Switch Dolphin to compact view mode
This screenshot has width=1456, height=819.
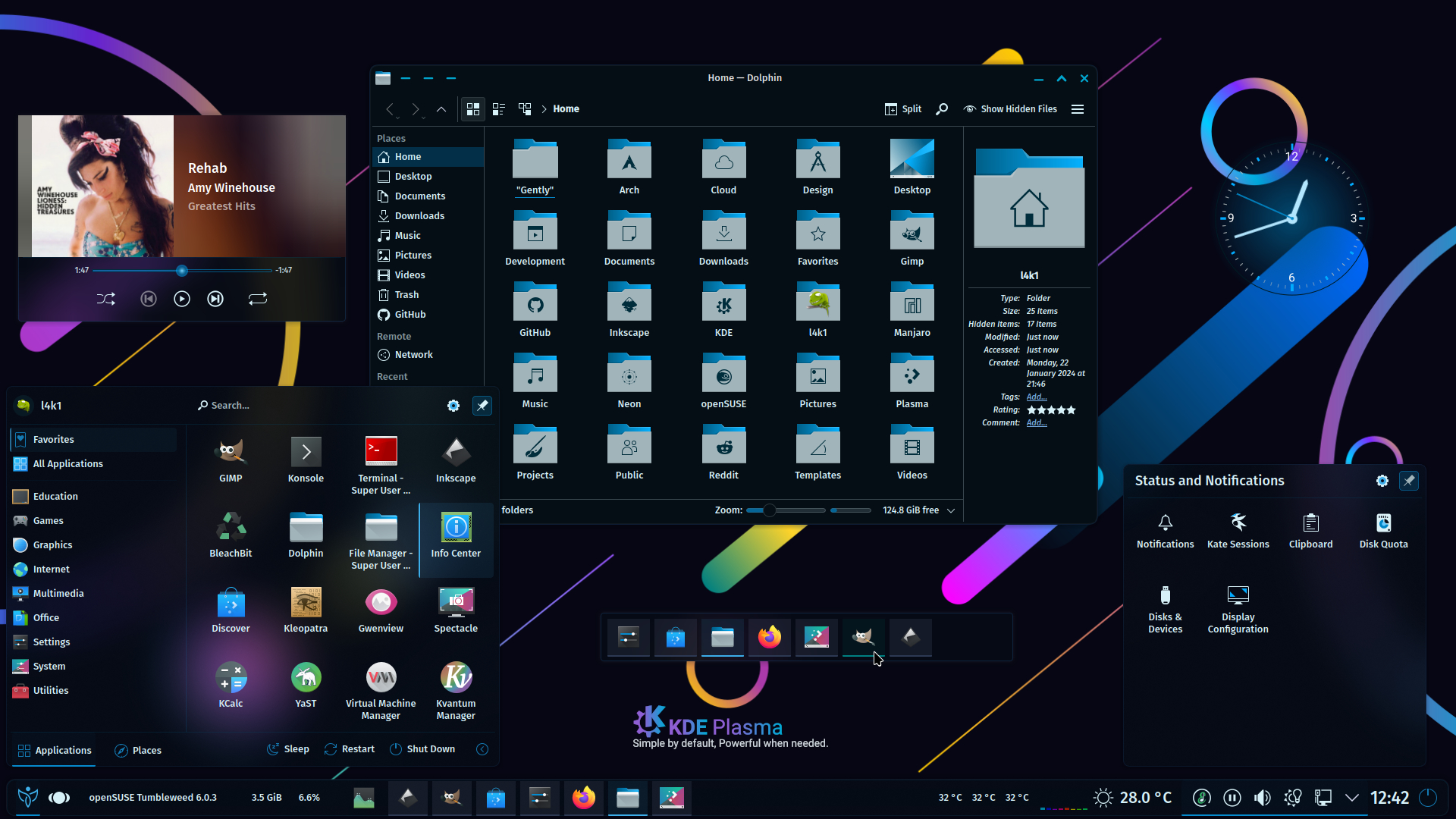point(499,109)
